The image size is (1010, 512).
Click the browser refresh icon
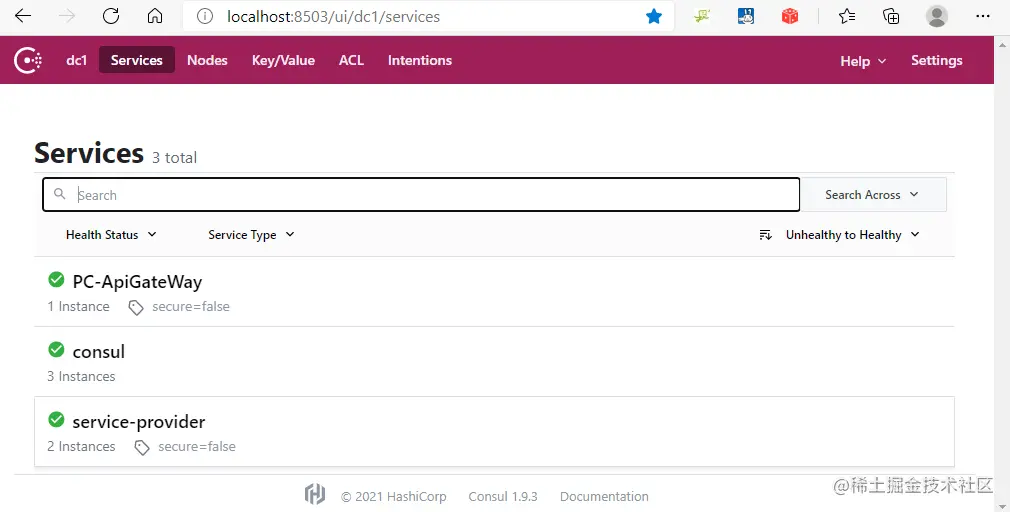[111, 16]
